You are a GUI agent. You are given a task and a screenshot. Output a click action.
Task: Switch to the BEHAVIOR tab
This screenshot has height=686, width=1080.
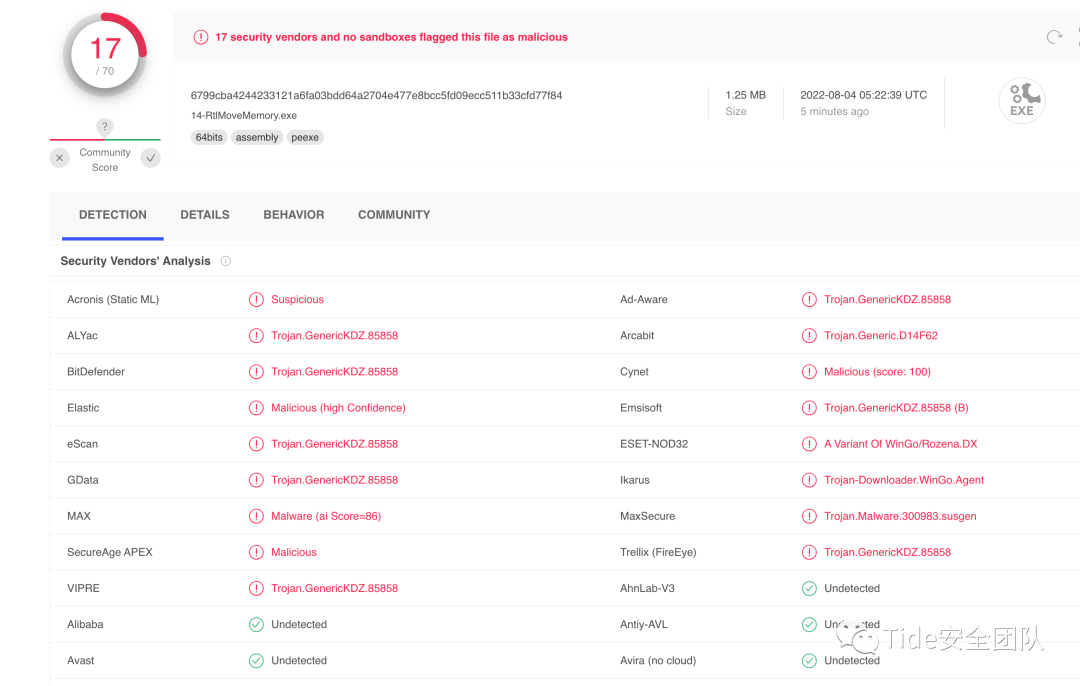pyautogui.click(x=293, y=215)
